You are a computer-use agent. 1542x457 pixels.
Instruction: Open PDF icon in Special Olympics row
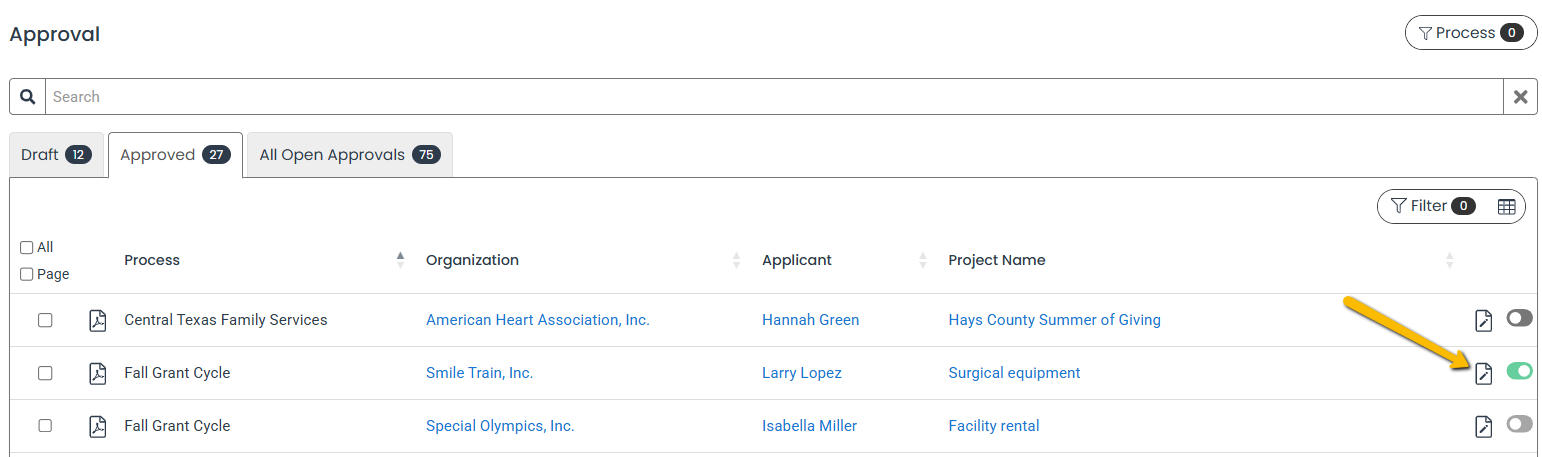[x=97, y=426]
